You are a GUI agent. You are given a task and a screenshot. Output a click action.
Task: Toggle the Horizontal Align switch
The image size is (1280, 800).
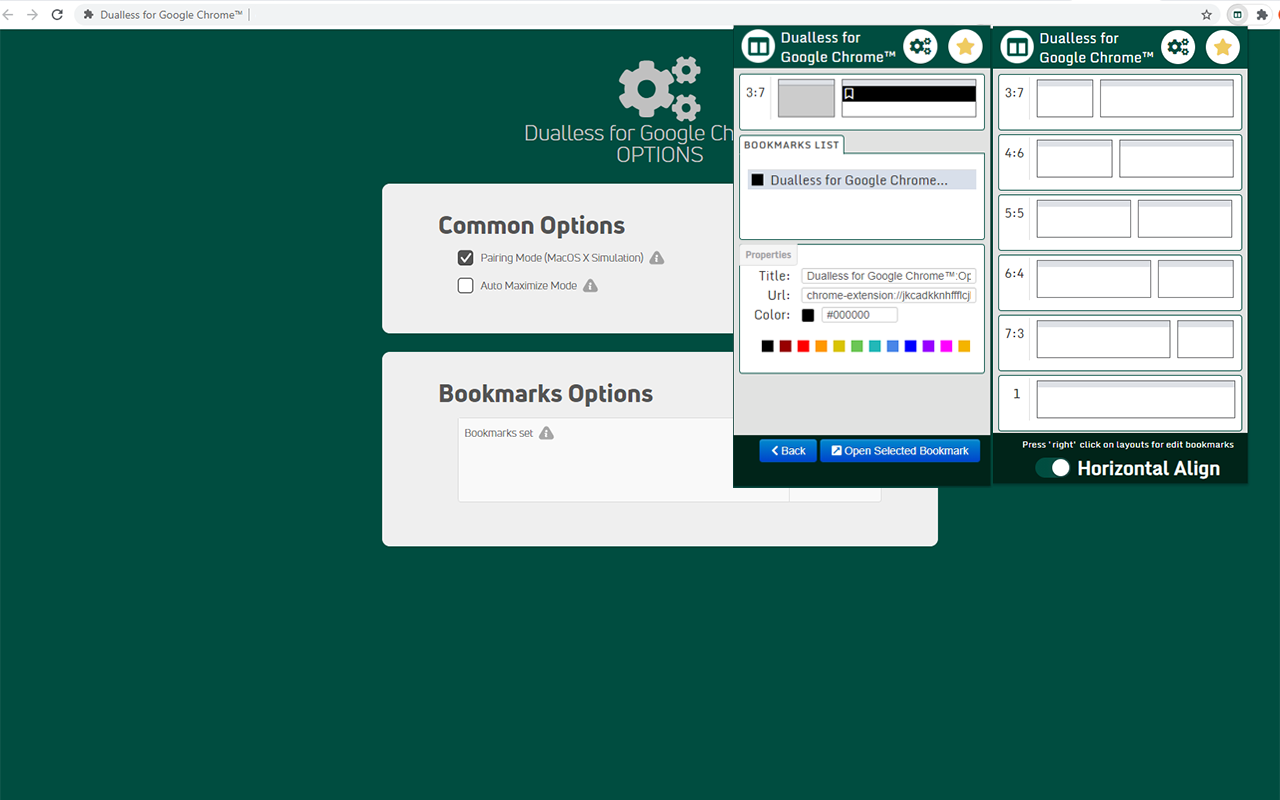pos(1053,468)
